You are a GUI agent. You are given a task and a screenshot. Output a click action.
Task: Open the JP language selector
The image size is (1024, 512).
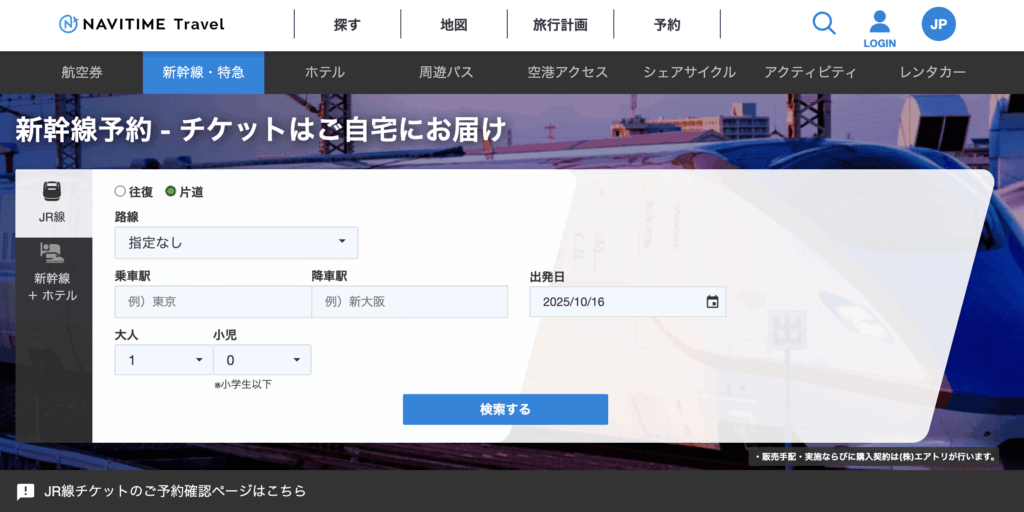click(x=938, y=24)
